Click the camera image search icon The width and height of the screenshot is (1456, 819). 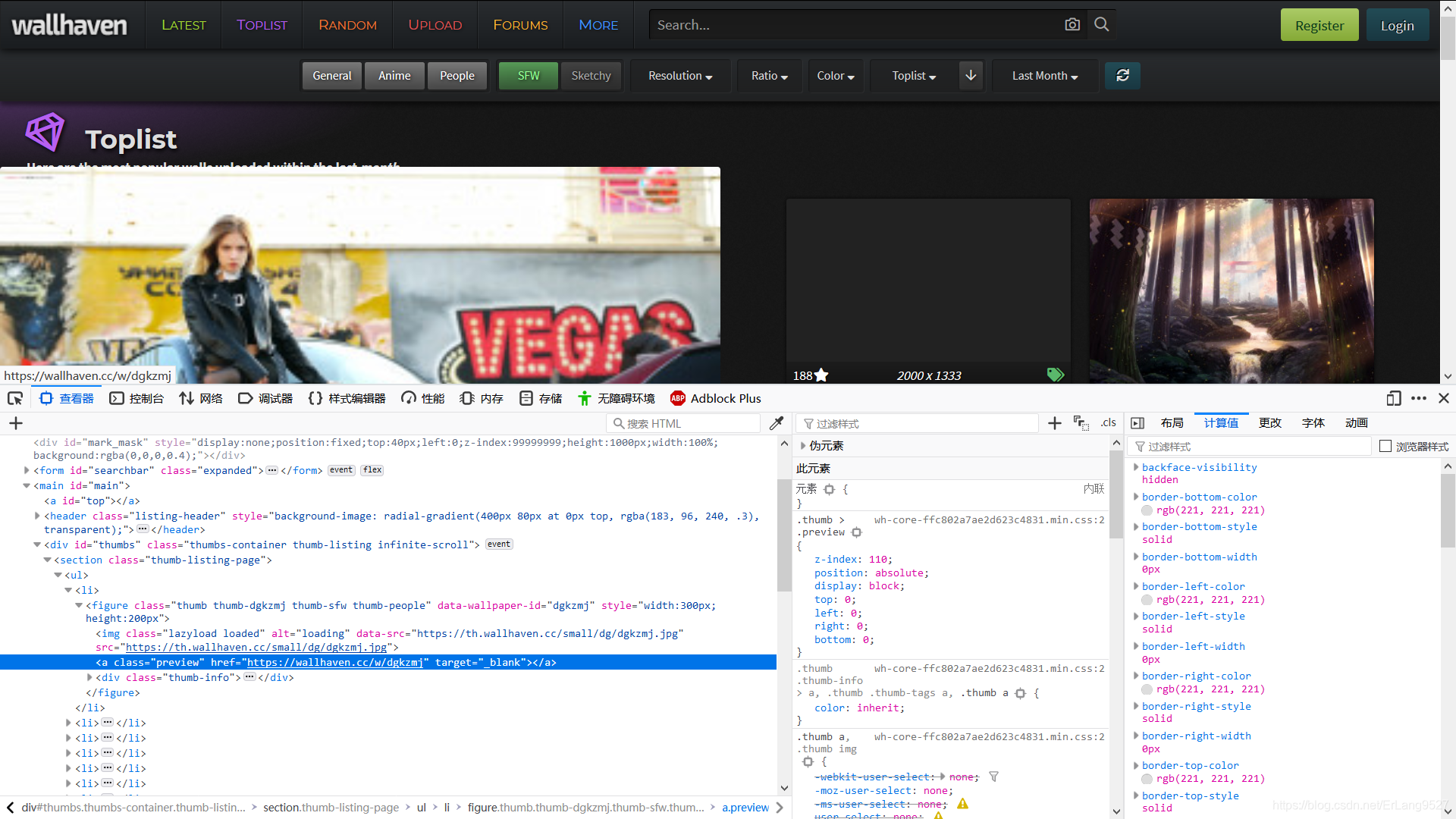[1072, 25]
